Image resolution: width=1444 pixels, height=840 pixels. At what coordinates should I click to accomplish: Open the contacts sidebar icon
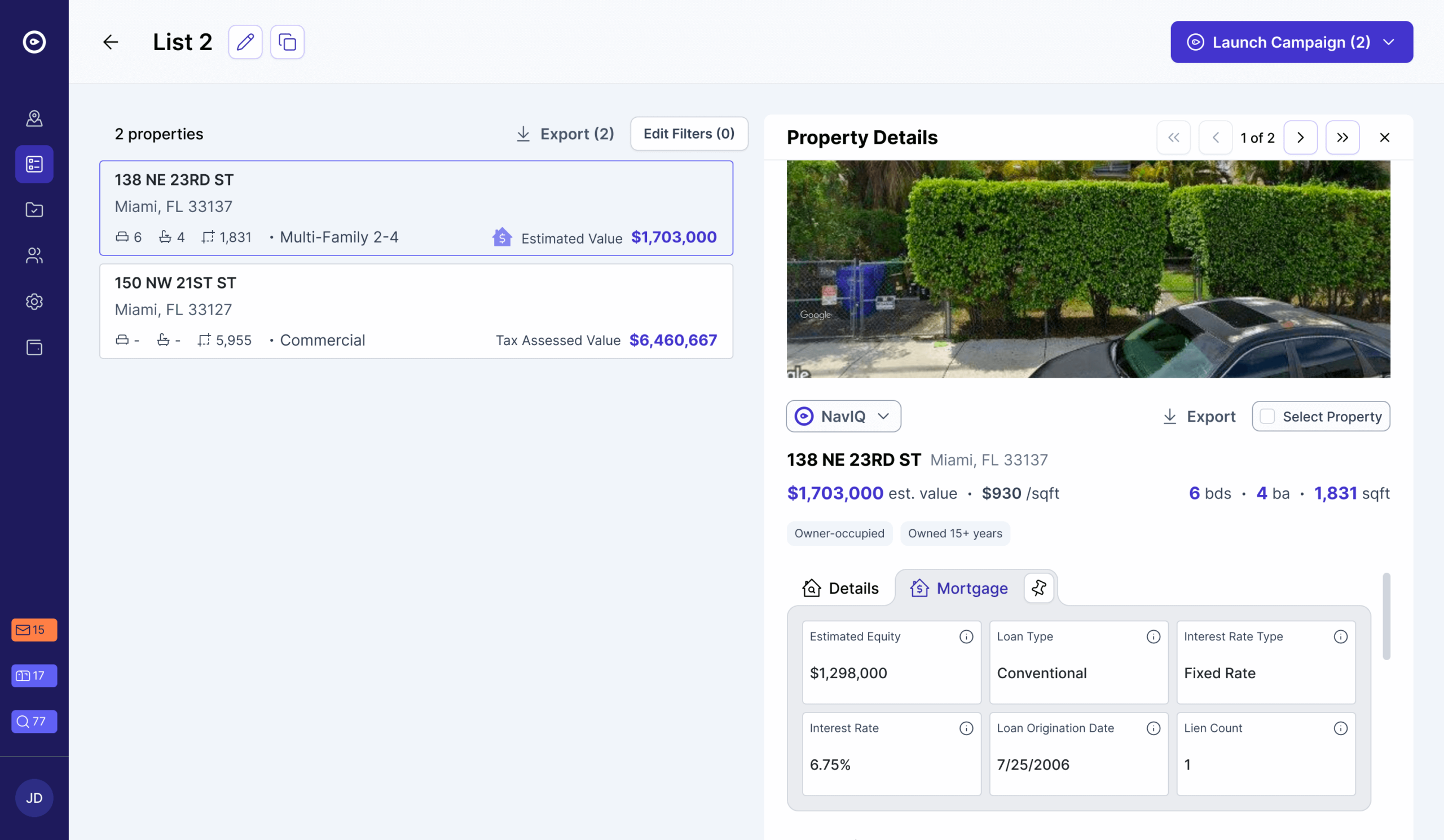click(34, 255)
